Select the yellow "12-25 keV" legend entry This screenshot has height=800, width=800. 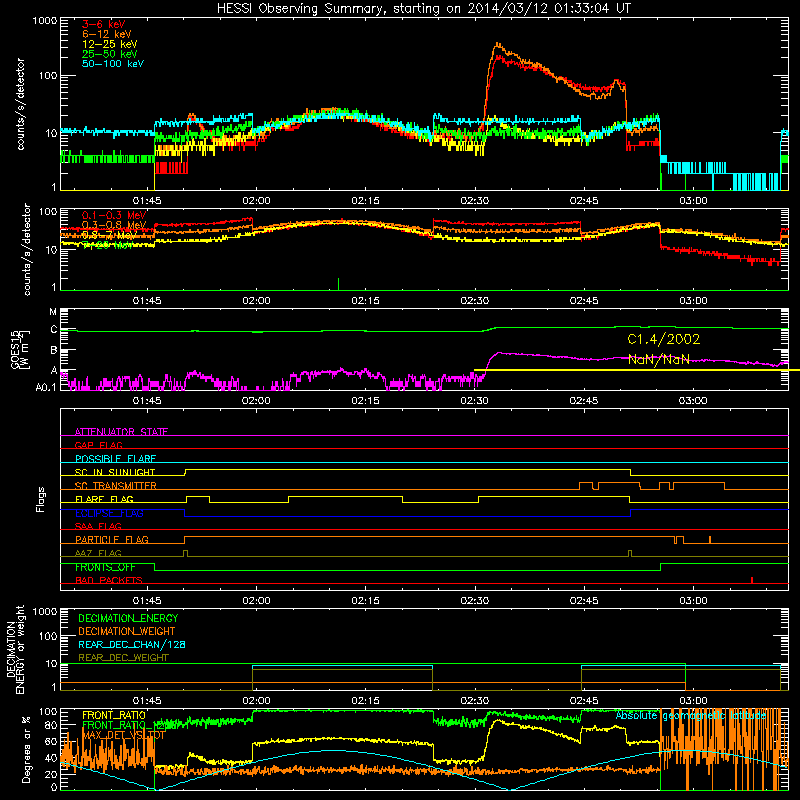coord(110,44)
